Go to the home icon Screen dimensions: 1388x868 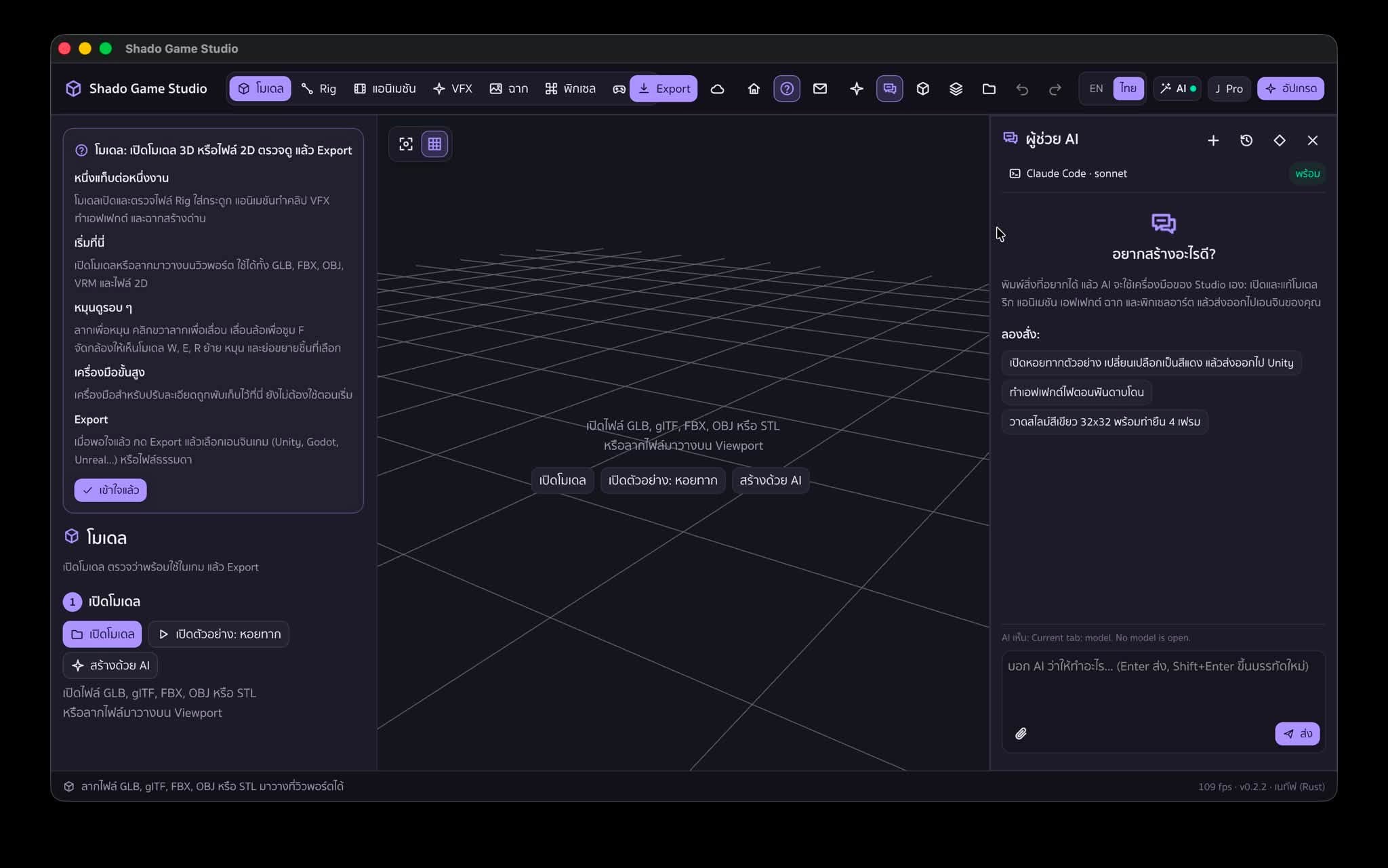click(754, 89)
